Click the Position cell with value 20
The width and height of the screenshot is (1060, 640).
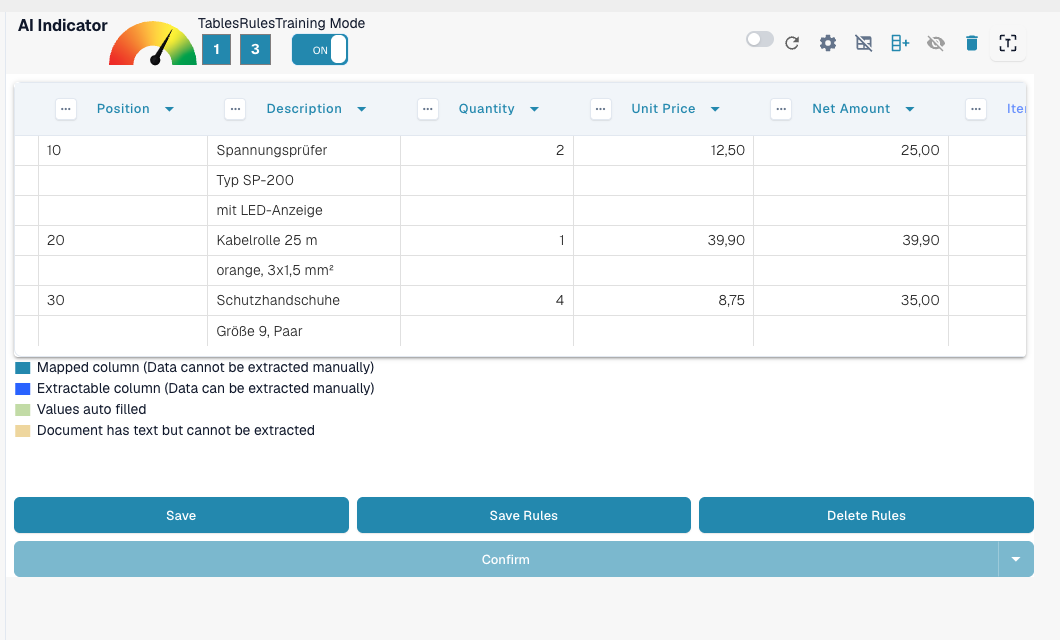[123, 240]
